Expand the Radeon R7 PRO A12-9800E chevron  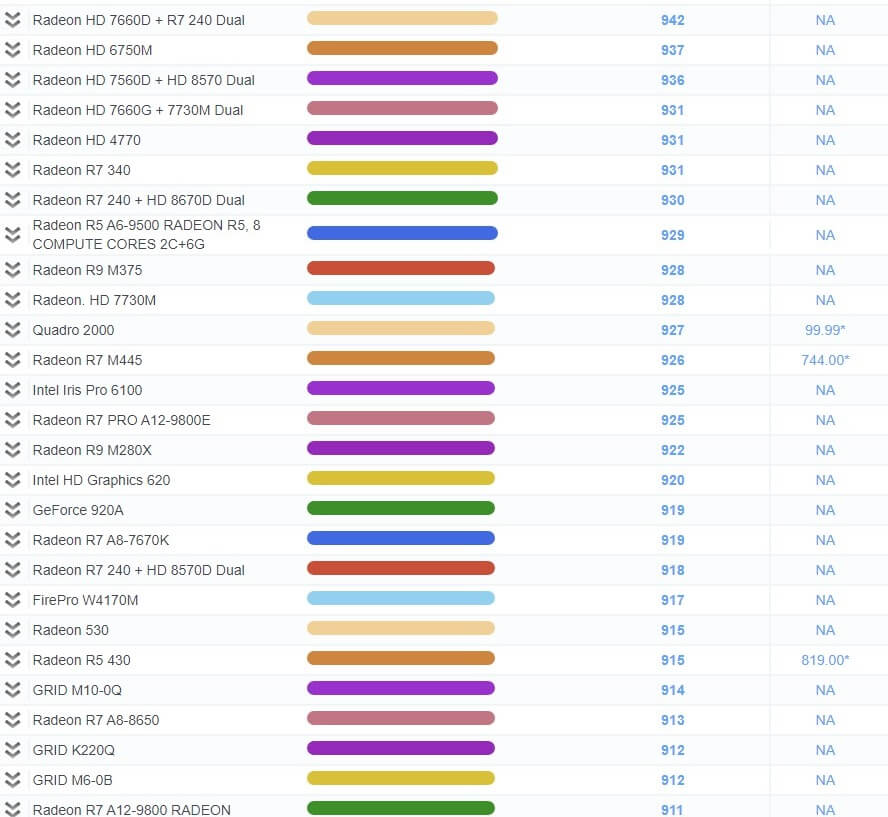tap(12, 420)
